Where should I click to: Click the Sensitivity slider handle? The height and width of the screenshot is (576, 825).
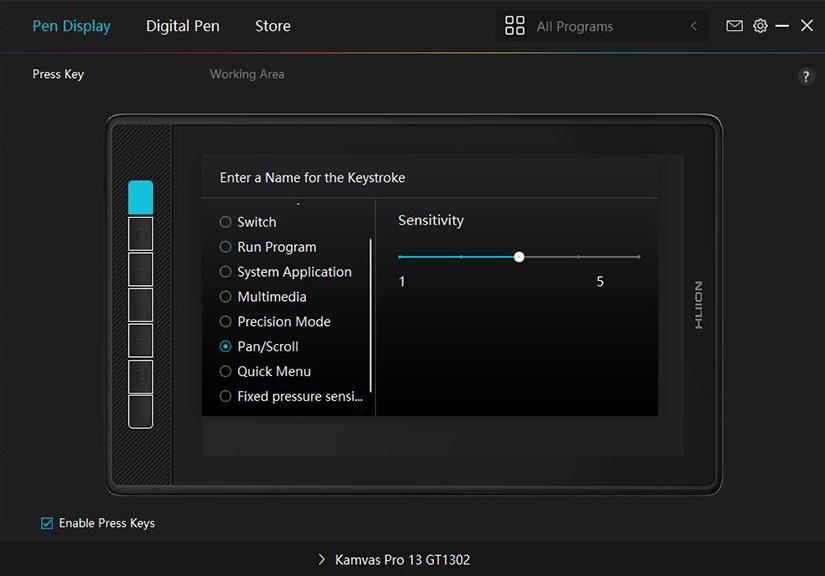pyautogui.click(x=519, y=257)
